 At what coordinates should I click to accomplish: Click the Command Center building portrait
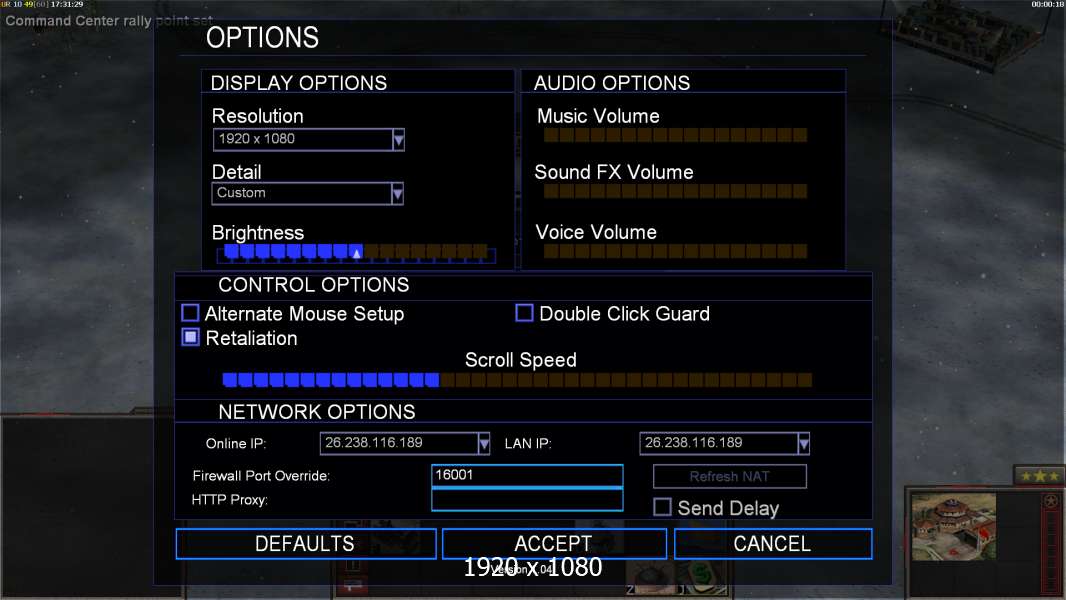pos(953,527)
